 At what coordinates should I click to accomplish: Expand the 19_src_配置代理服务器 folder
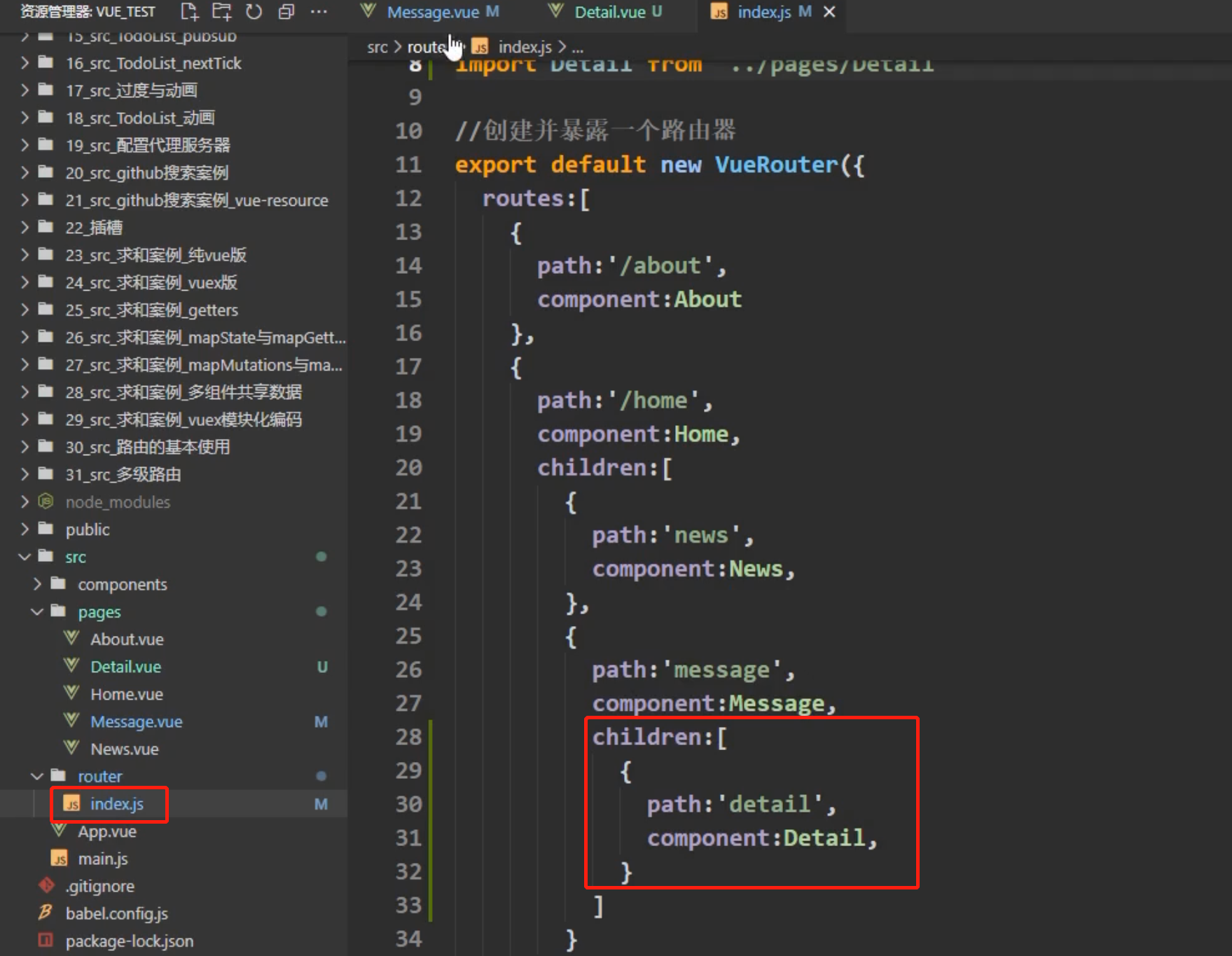click(x=25, y=145)
